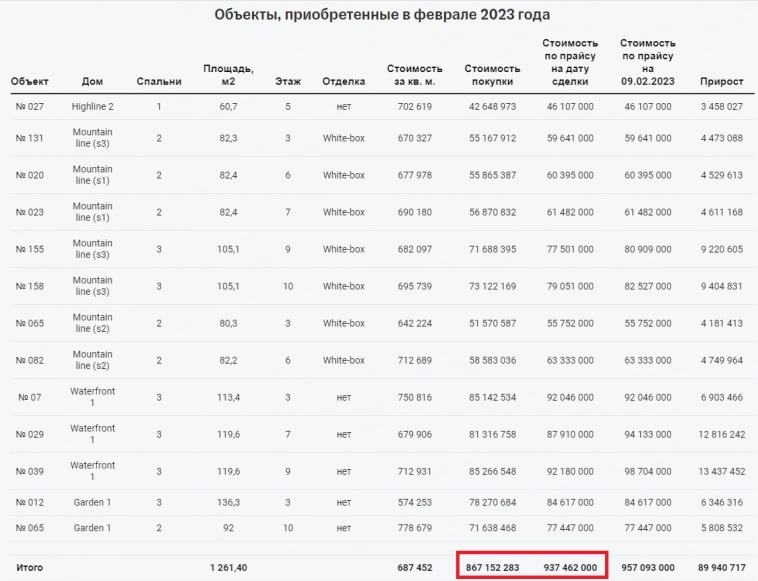Click the title 'Объекты, приобретенные в феврале 2023 года'
This screenshot has width=758, height=581.
[x=382, y=15]
